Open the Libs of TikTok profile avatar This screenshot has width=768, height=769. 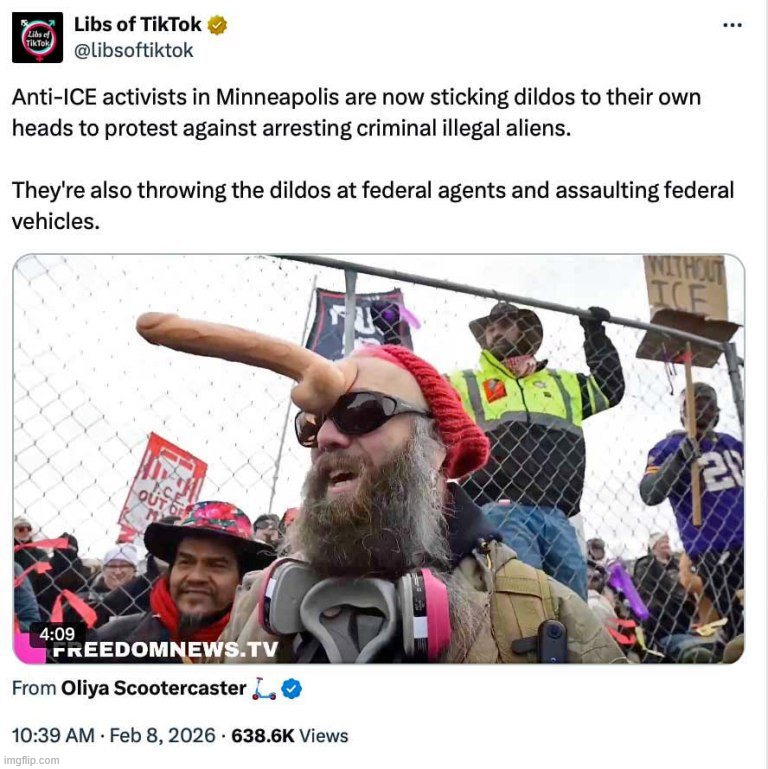[x=37, y=38]
